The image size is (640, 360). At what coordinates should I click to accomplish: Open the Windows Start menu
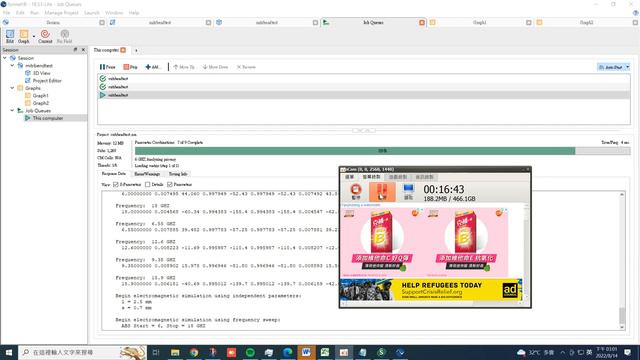click(x=9, y=352)
